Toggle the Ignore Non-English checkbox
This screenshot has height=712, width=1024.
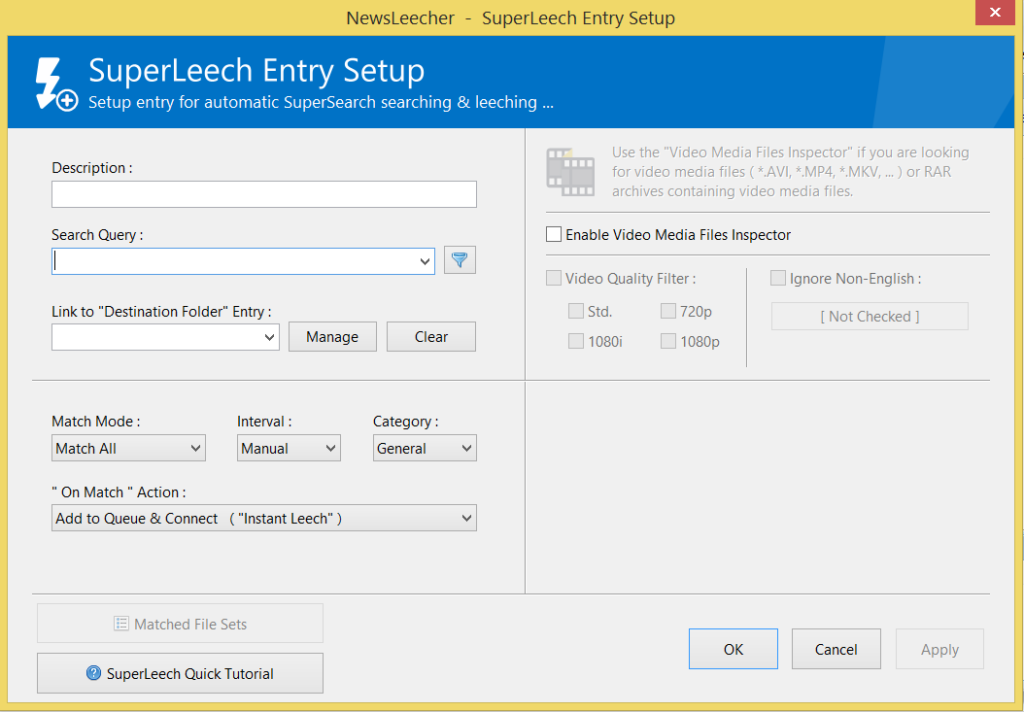[x=778, y=278]
